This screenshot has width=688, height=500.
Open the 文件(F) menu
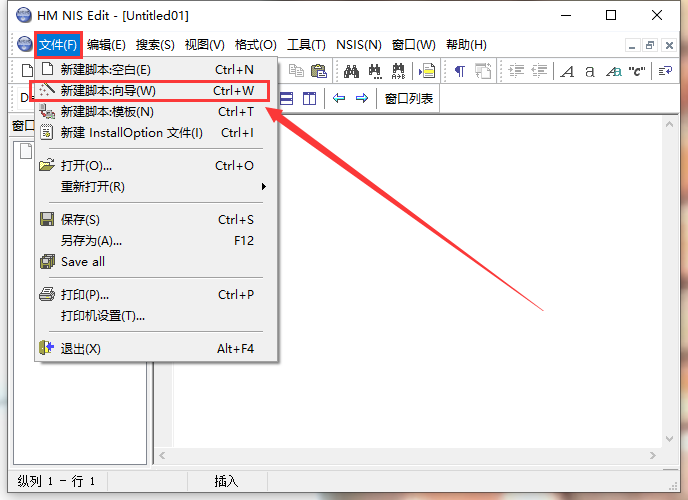click(58, 44)
